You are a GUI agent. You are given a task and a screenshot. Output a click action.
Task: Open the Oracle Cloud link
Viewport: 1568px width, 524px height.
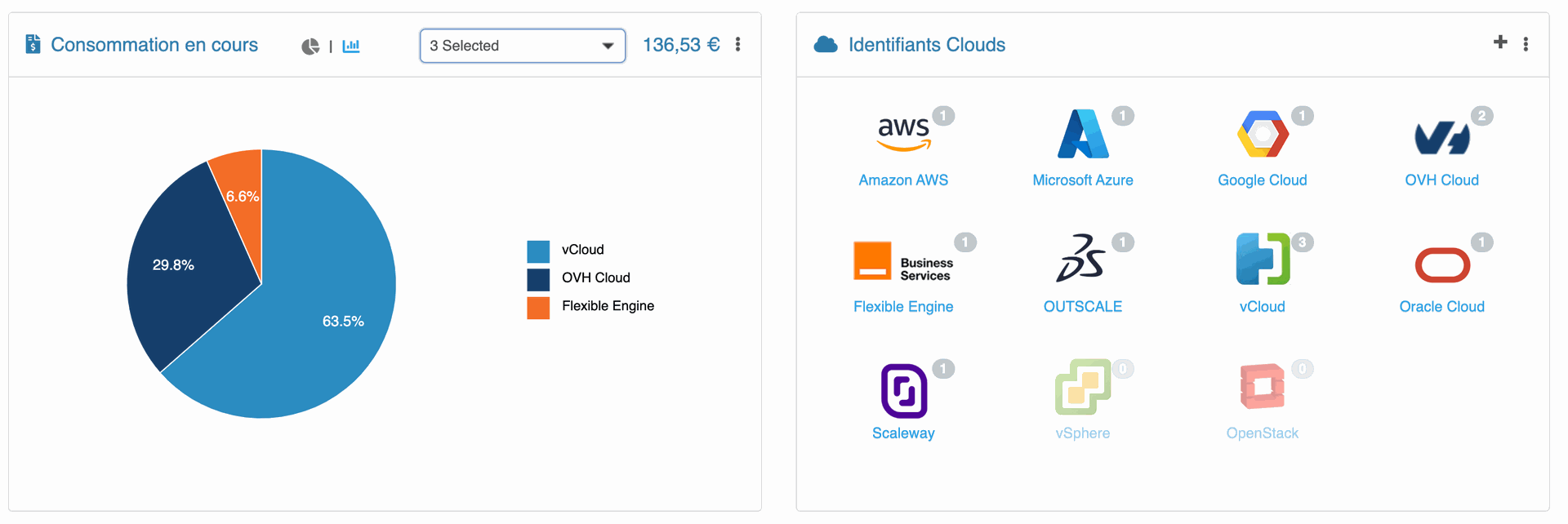click(1442, 307)
